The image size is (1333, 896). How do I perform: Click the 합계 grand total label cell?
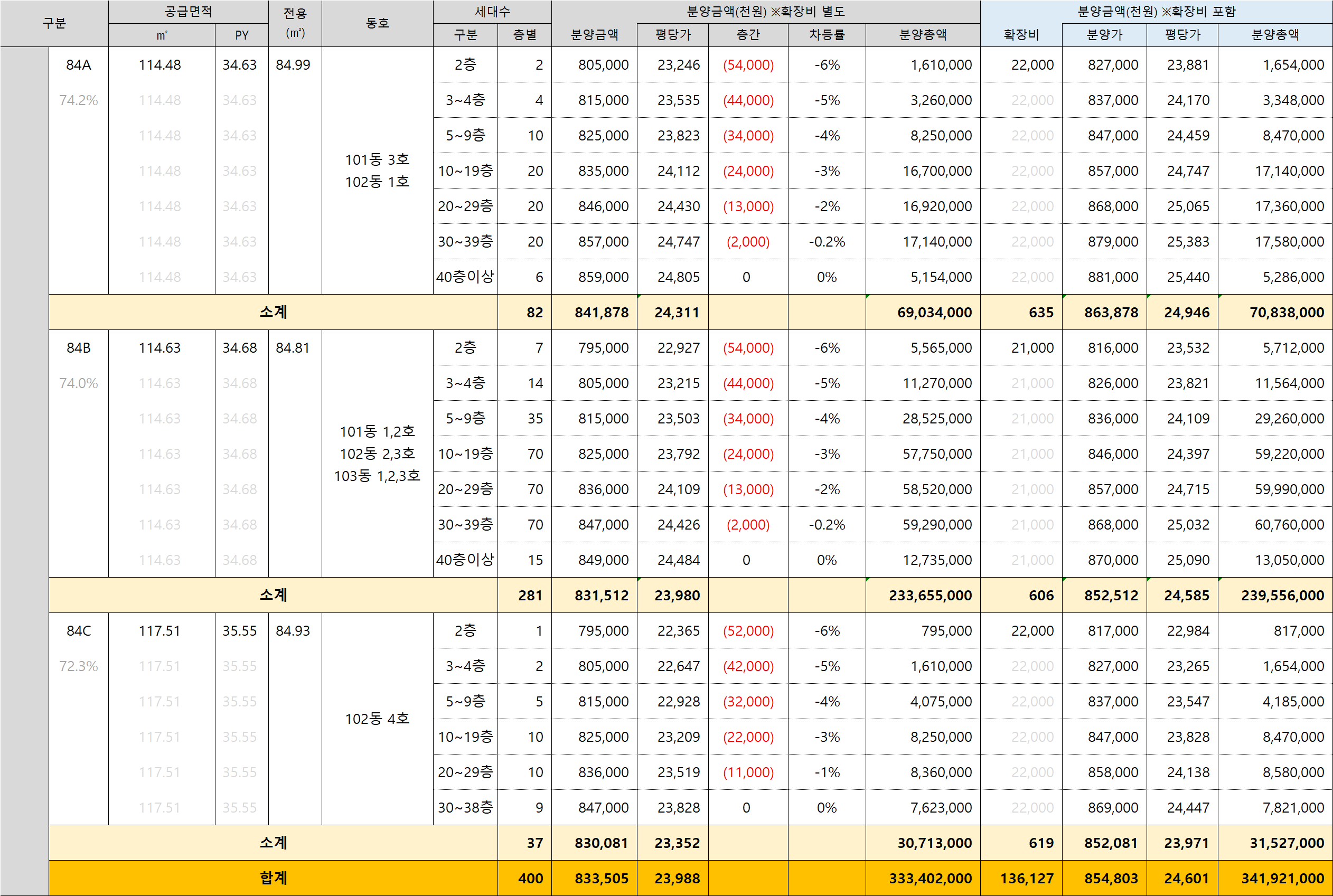click(273, 878)
